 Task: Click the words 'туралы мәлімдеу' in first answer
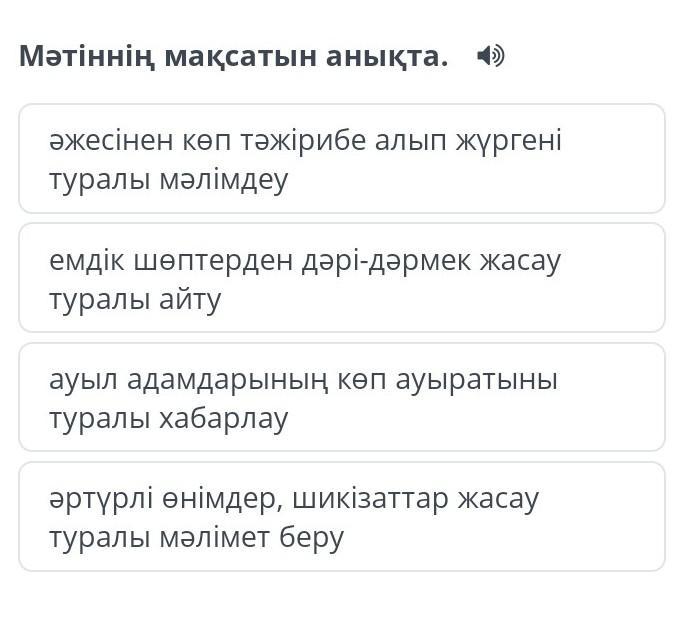click(169, 180)
